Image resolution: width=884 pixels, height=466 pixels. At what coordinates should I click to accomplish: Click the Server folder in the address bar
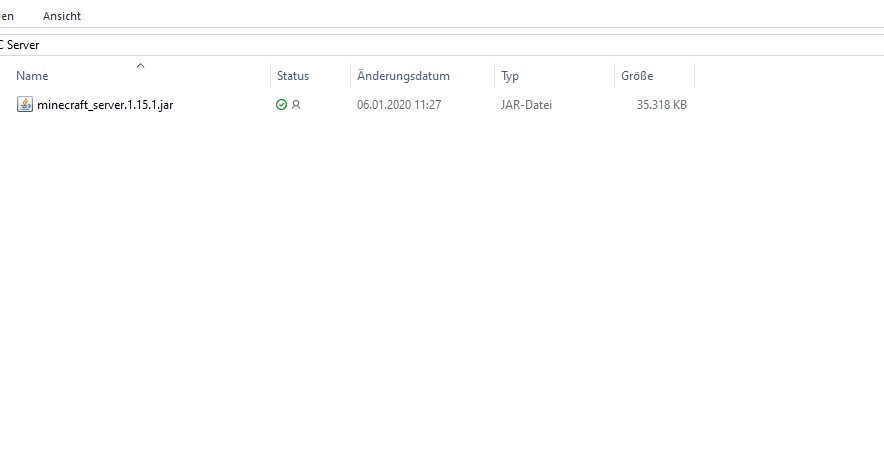tap(23, 45)
